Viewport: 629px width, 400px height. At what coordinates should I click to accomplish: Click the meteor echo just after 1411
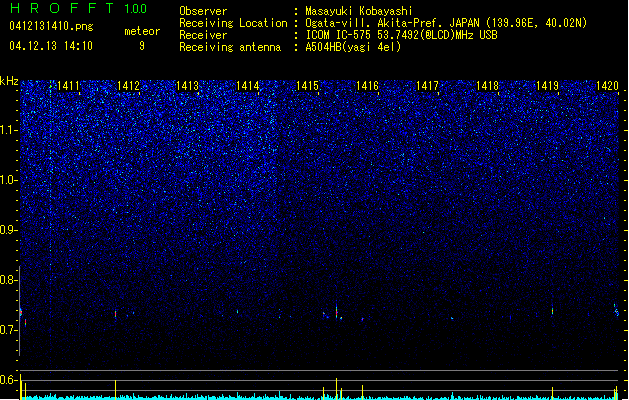click(116, 314)
